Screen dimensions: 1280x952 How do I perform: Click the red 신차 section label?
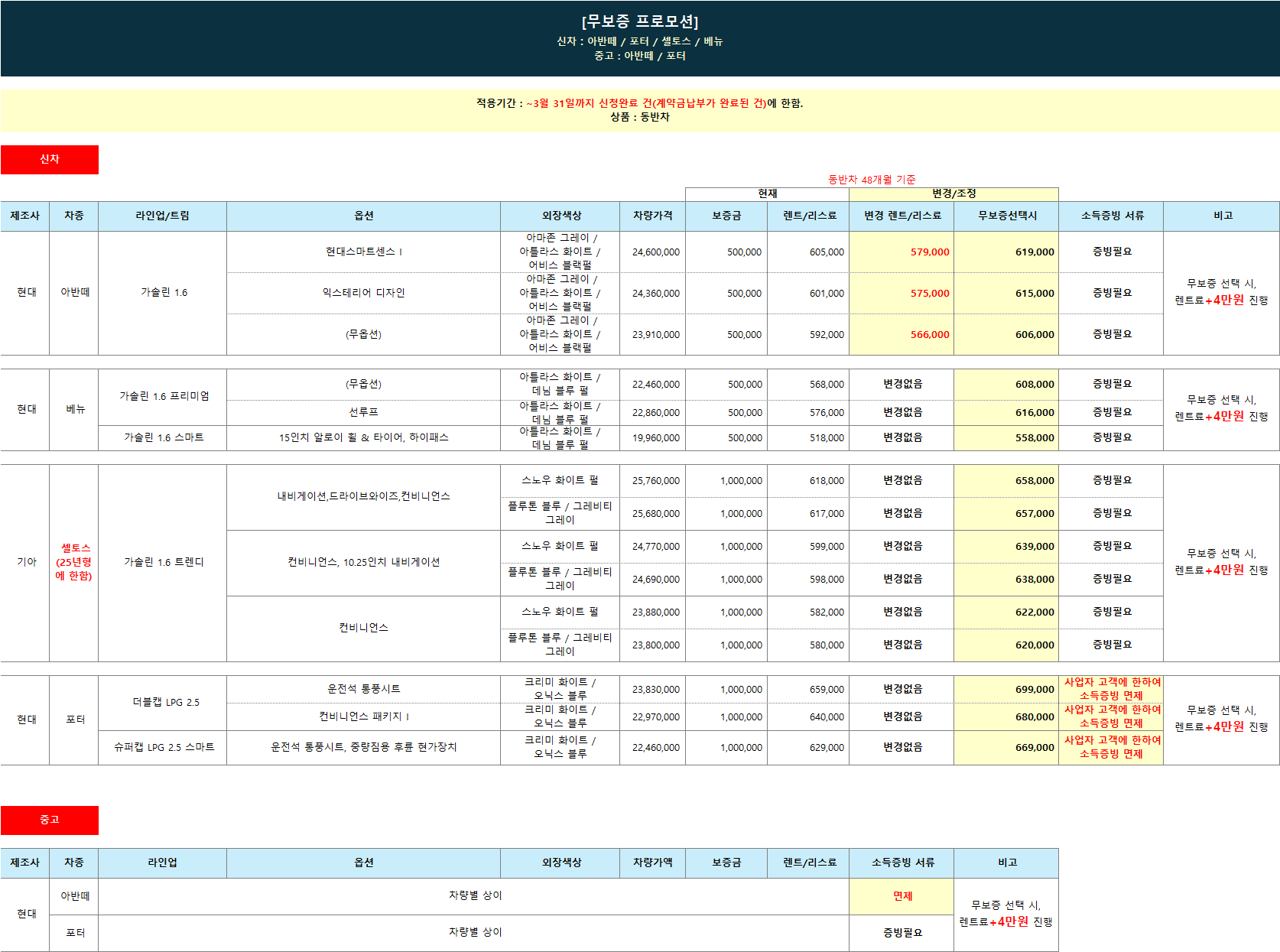[50, 159]
